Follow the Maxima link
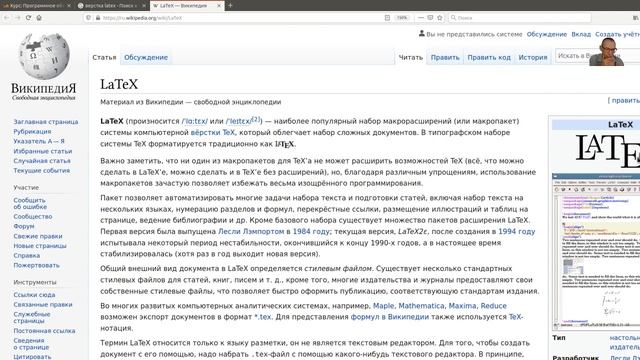The image size is (640, 360). click(462, 306)
